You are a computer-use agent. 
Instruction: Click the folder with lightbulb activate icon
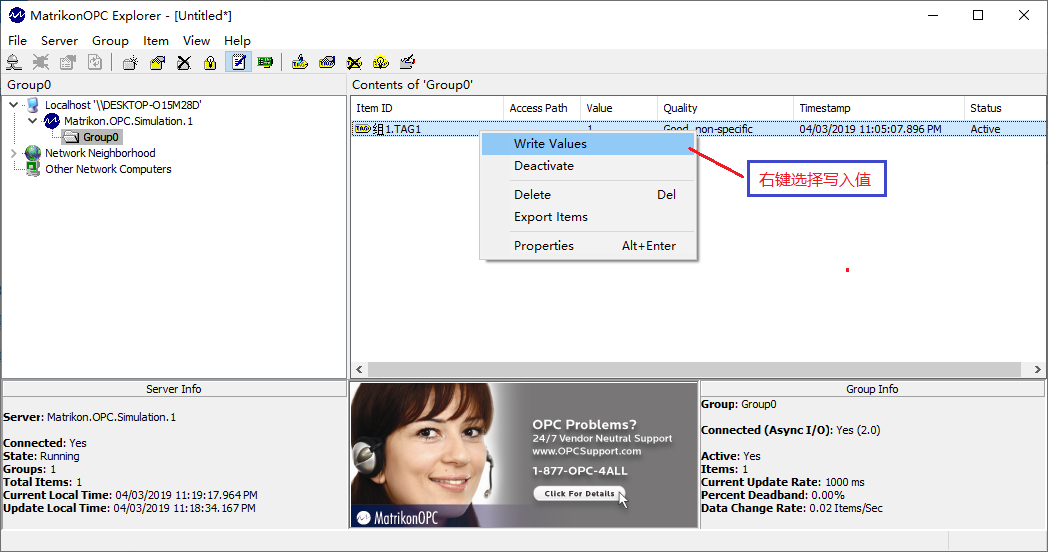click(x=211, y=63)
